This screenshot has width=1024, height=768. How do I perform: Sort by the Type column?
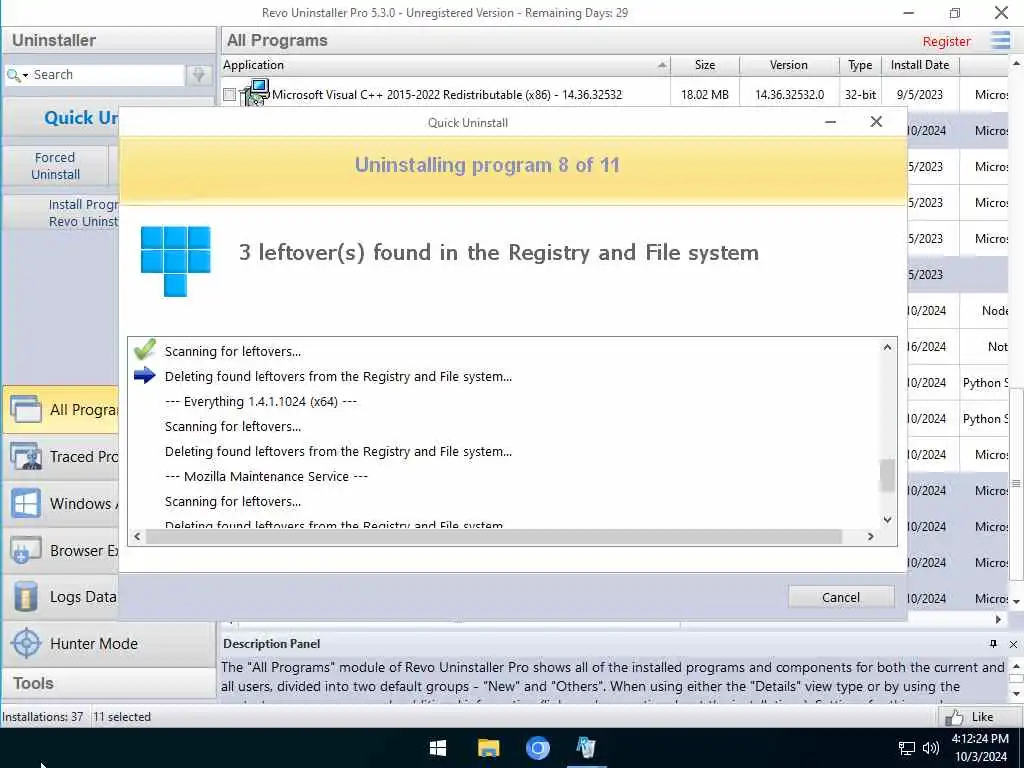[859, 65]
